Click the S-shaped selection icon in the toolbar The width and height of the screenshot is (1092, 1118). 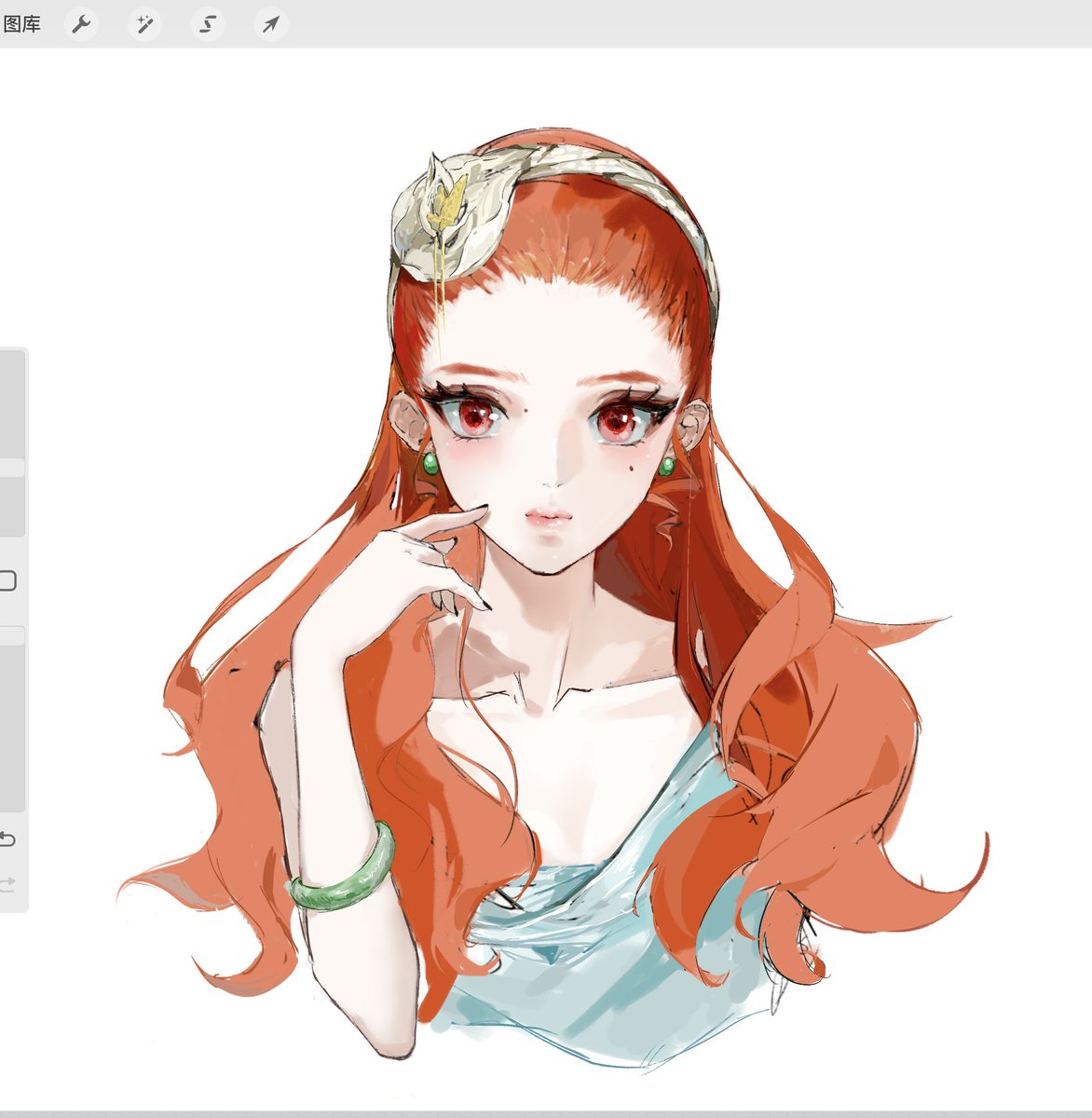coord(209,24)
